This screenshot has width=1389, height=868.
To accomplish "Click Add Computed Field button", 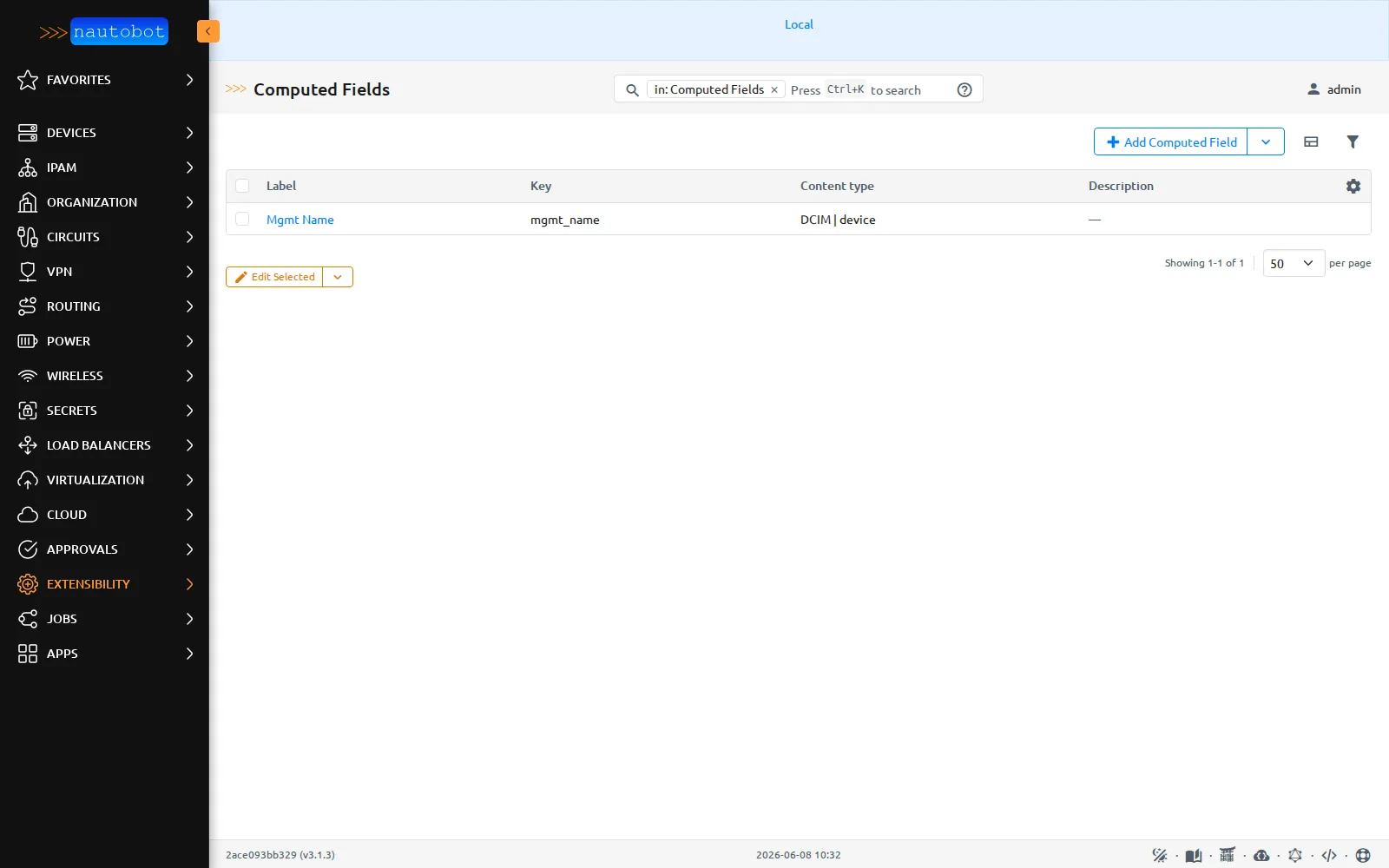I will pos(1171,141).
